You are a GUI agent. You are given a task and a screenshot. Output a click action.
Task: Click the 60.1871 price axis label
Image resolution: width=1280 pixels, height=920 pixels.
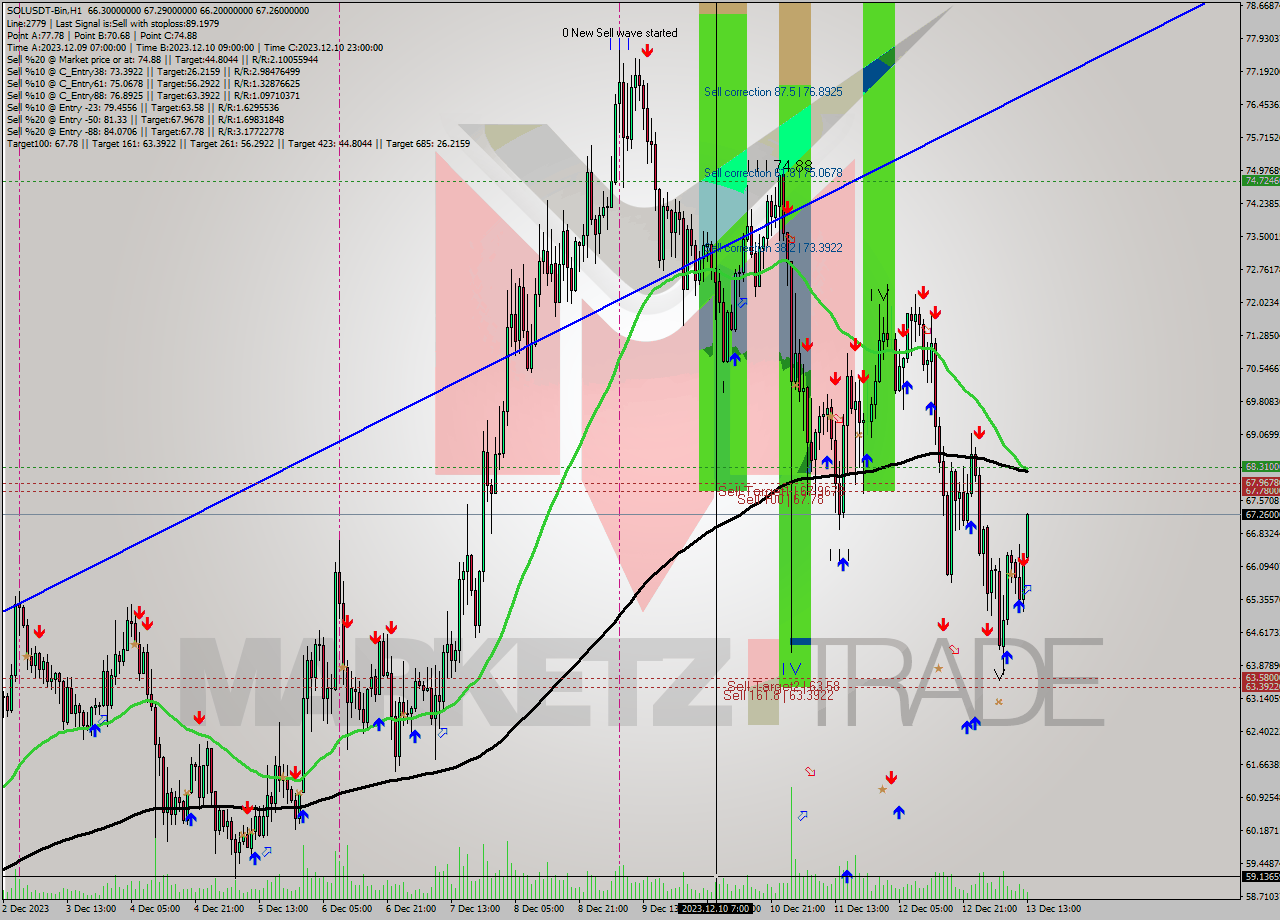point(1262,830)
